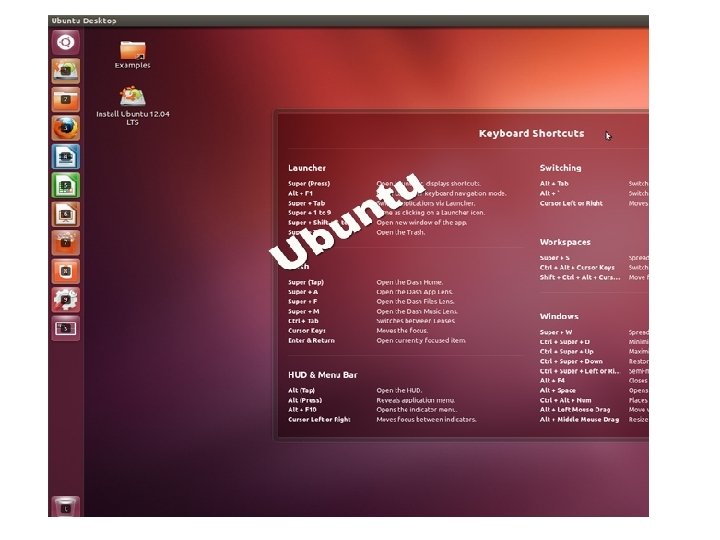Viewport: 720px width, 540px height.
Task: Click the Super + M shortcut entry
Action: point(304,311)
